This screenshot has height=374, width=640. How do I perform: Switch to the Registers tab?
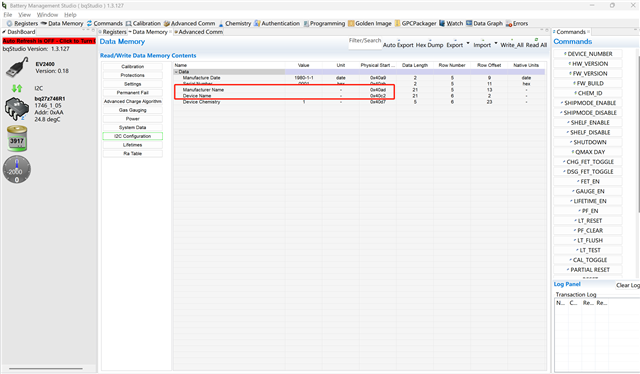(x=113, y=32)
